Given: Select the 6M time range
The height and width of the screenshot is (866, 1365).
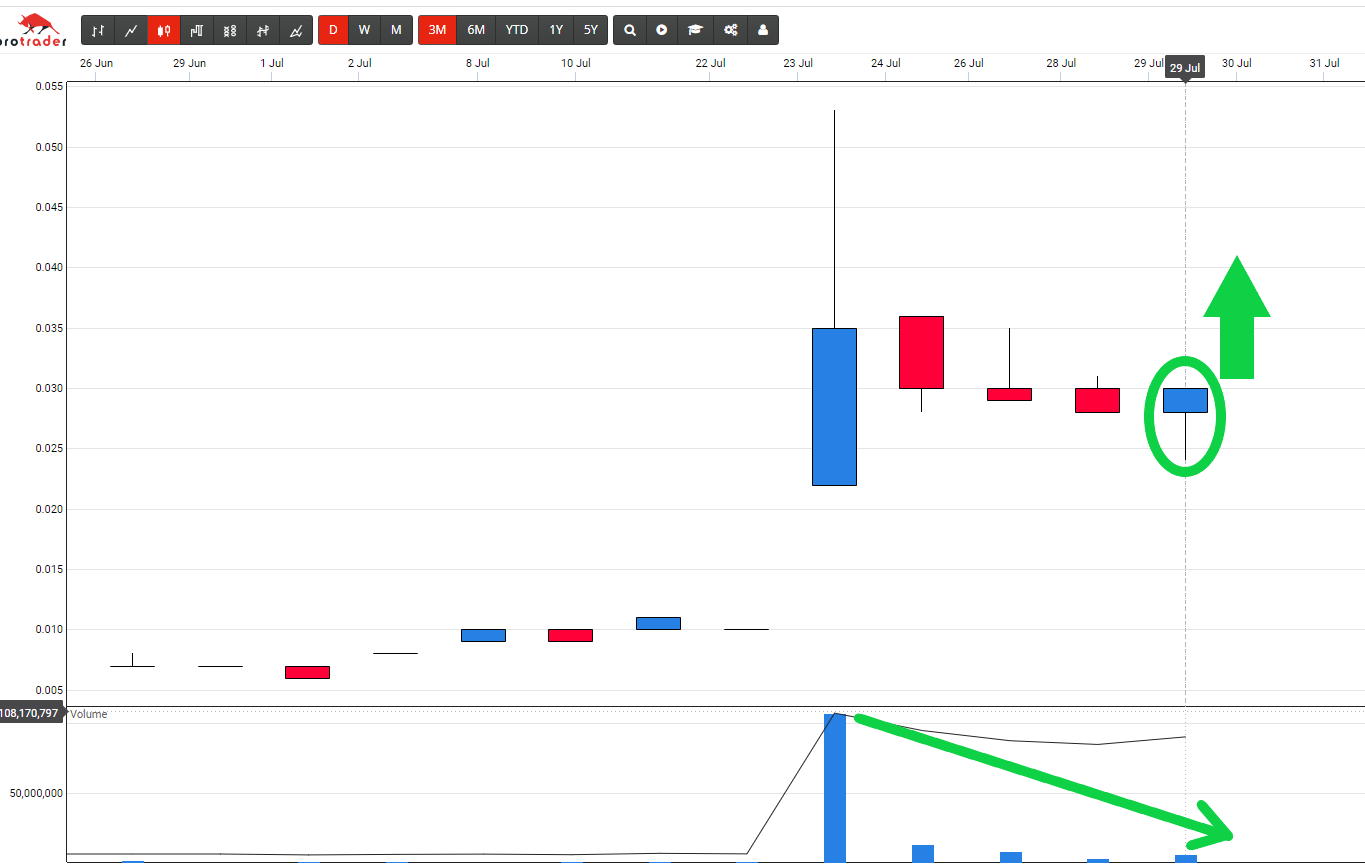Looking at the screenshot, I should tap(476, 30).
